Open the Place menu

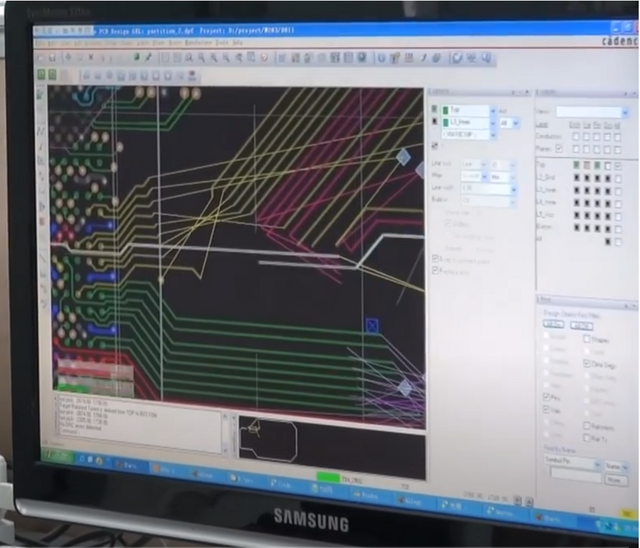tap(159, 42)
